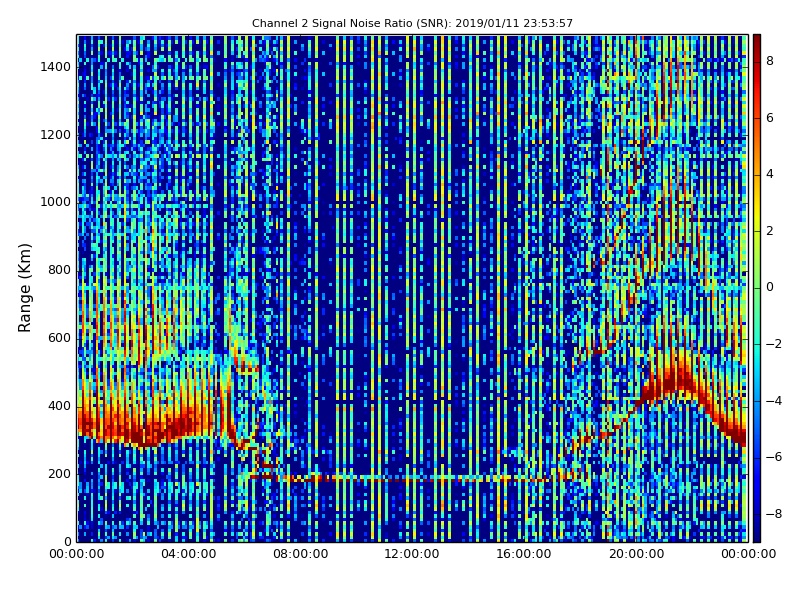This screenshot has height=600, width=800.
Task: Click the 04:00:00 time tick label
Action: pyautogui.click(x=189, y=554)
